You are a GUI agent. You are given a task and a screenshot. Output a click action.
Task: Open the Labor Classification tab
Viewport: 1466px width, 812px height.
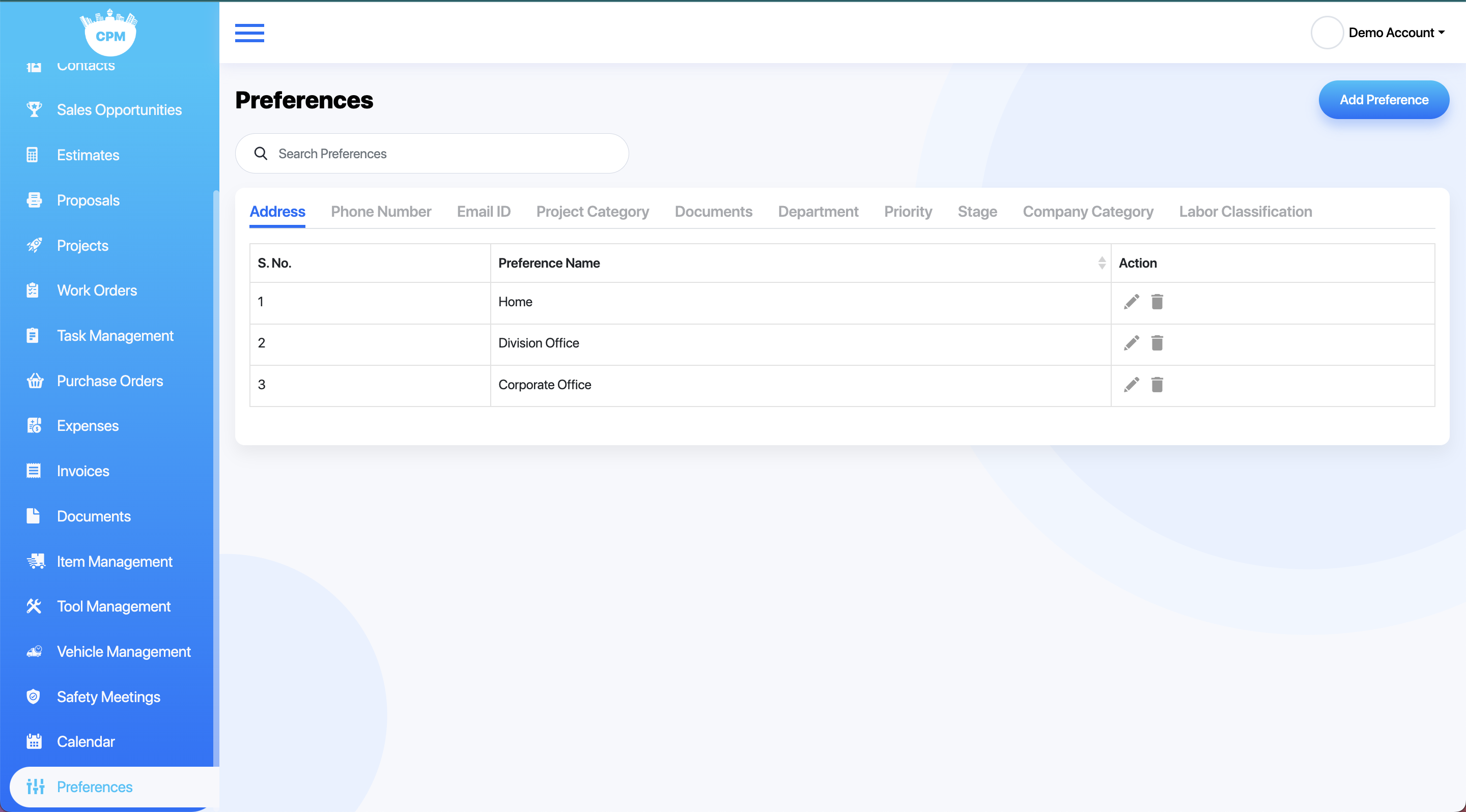(x=1245, y=212)
